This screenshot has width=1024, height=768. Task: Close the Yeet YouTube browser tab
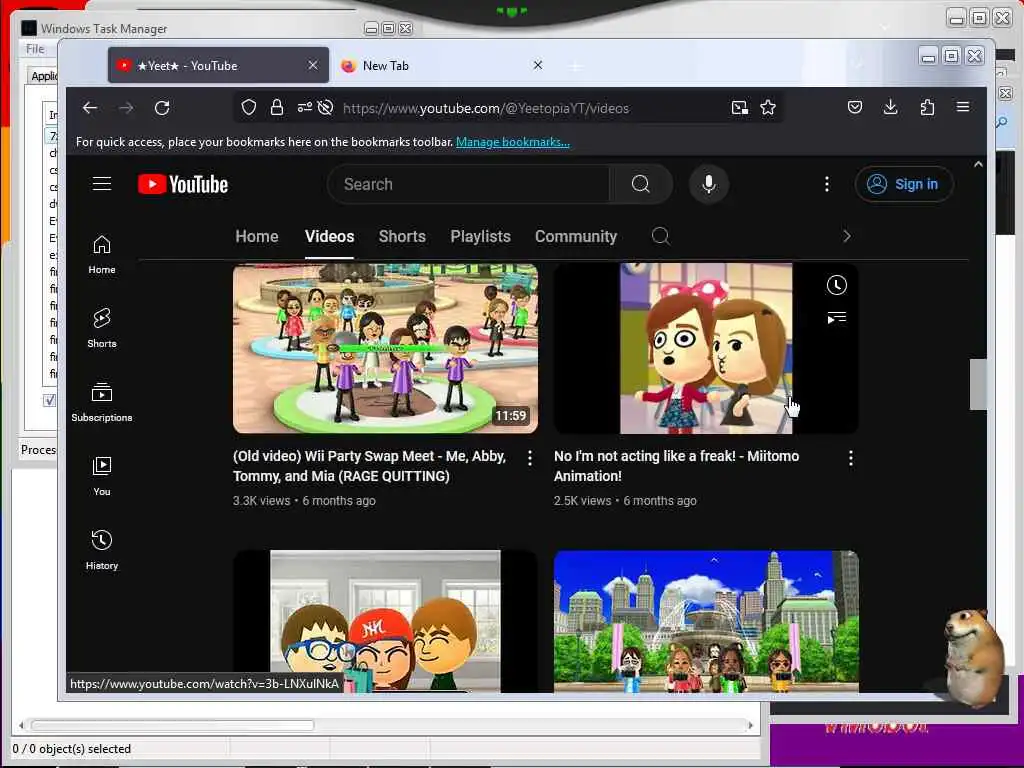pyautogui.click(x=313, y=65)
